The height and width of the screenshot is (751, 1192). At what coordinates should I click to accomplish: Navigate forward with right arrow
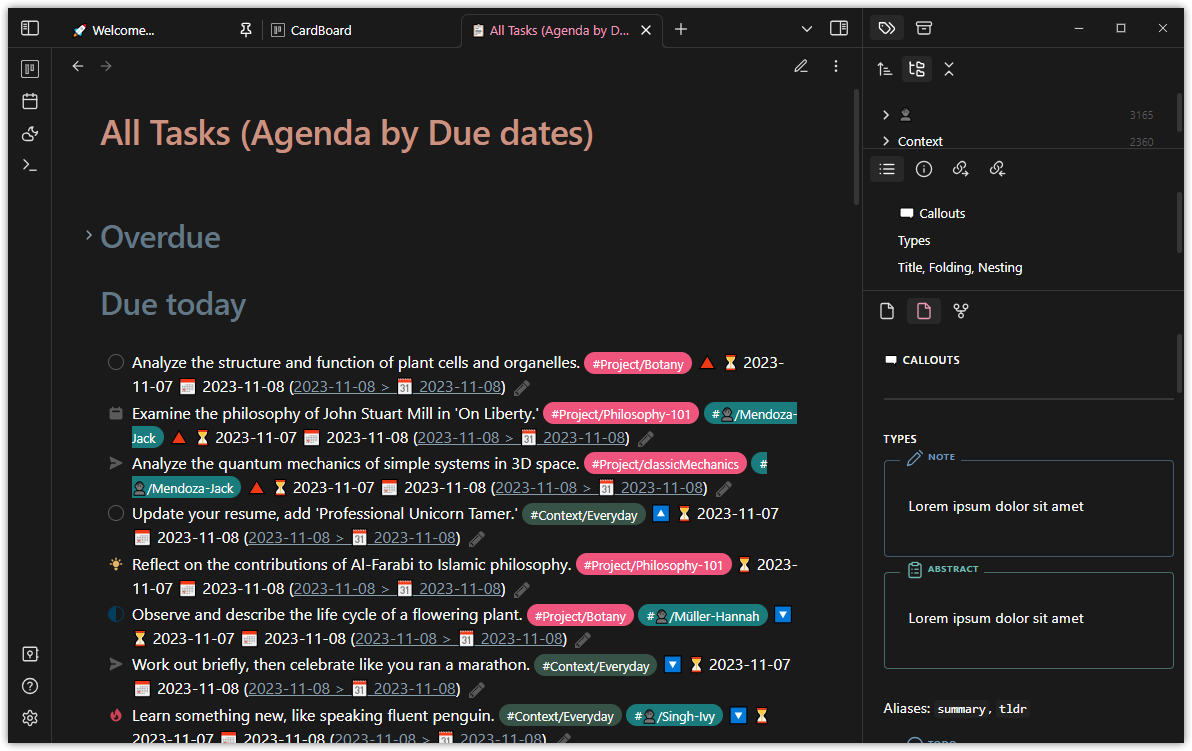tap(106, 66)
